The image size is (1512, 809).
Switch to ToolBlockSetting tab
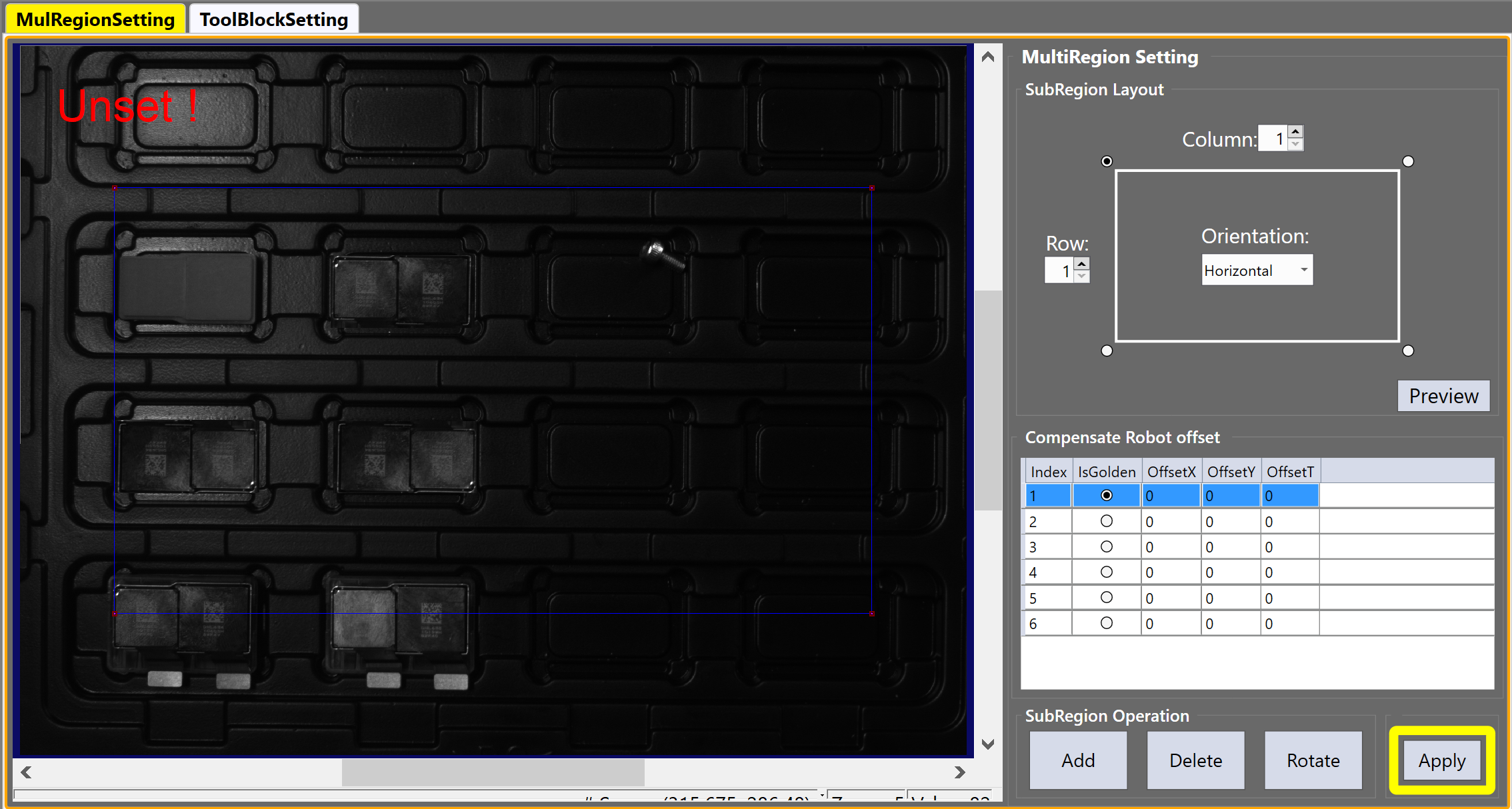274,19
